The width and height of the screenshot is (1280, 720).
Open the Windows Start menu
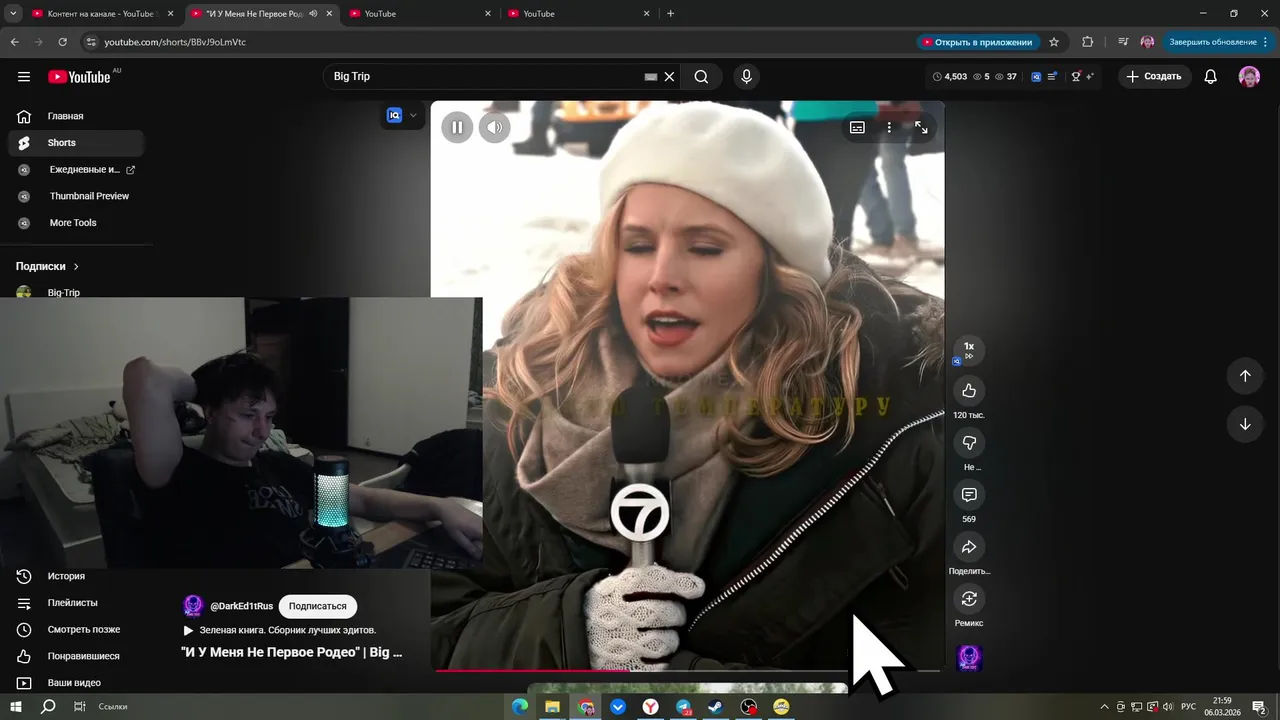16,707
